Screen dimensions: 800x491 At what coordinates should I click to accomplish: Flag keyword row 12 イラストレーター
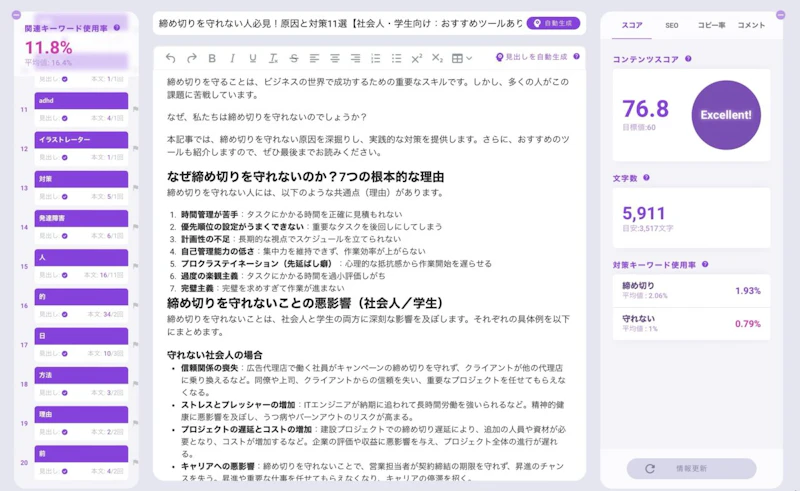point(135,148)
